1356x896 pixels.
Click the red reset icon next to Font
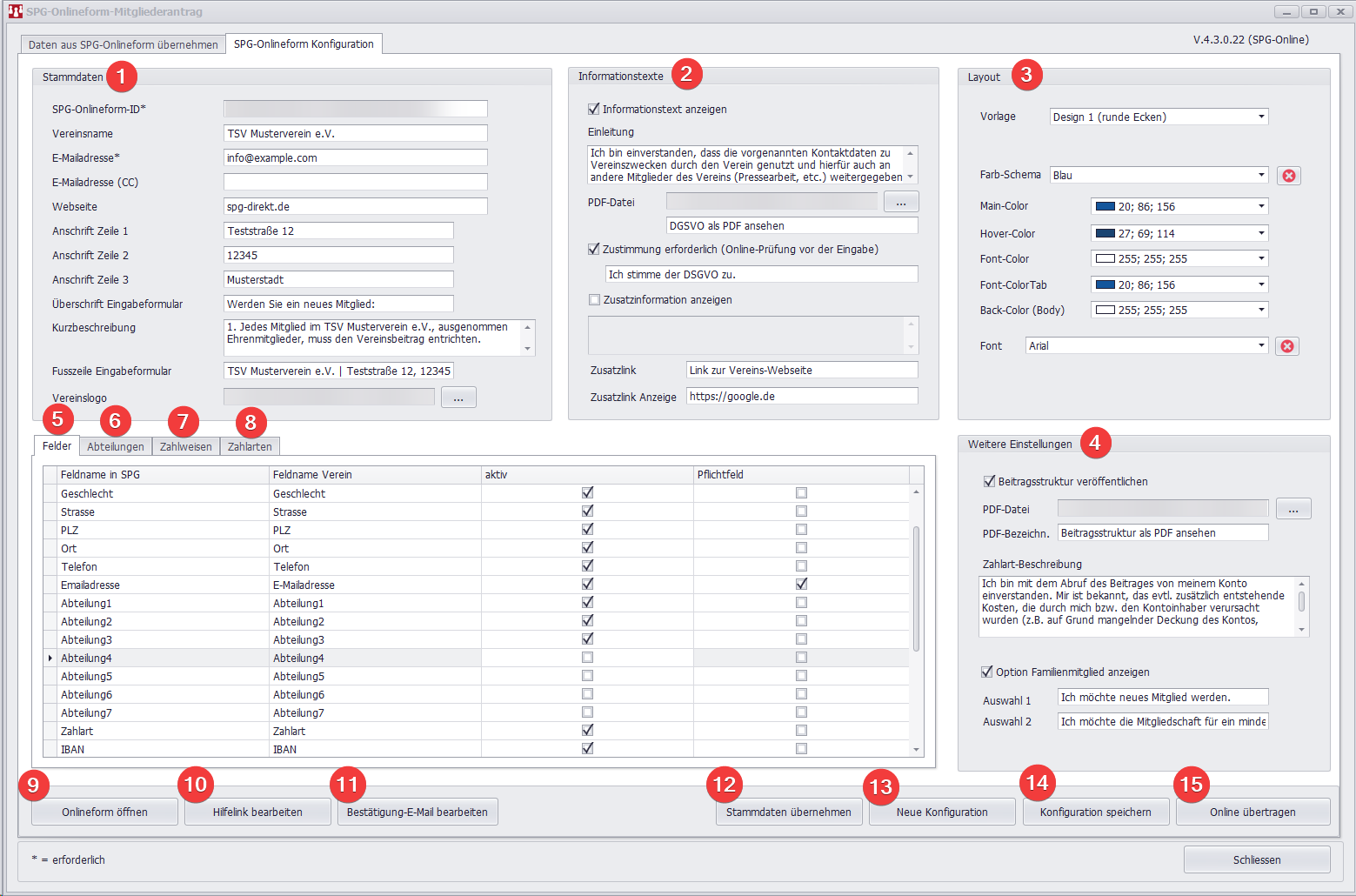pos(1286,346)
